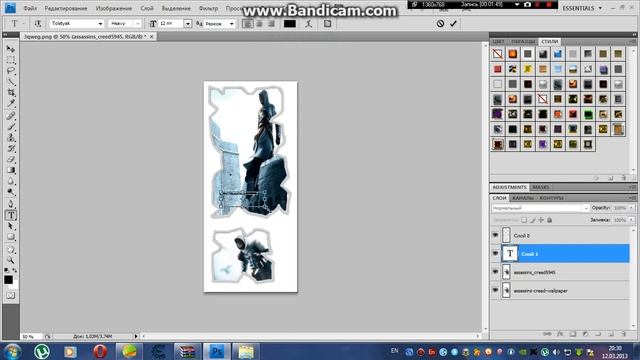640x360 pixels.
Task: Open the Файл menu
Action: point(30,8)
